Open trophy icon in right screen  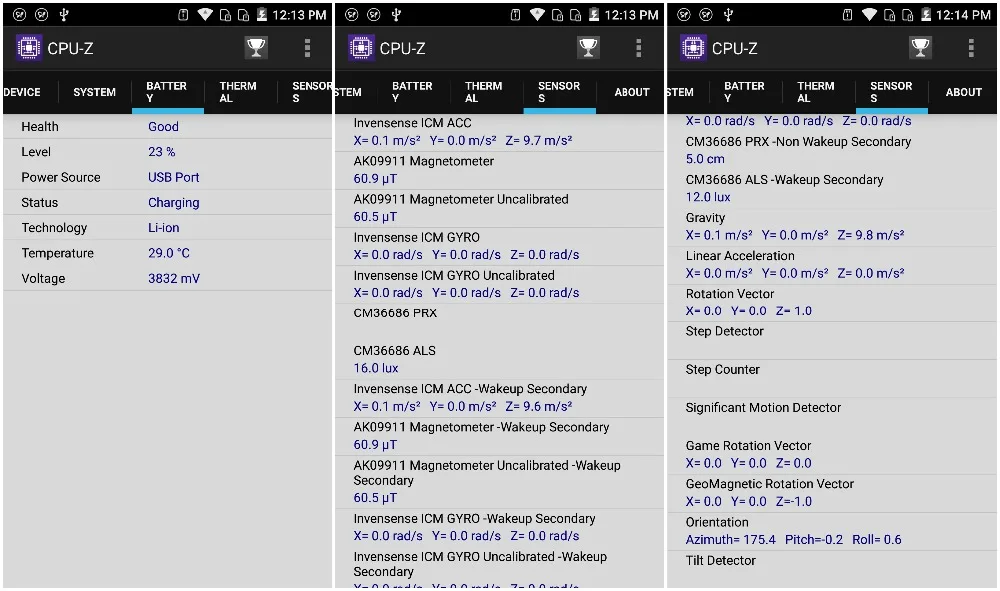920,48
